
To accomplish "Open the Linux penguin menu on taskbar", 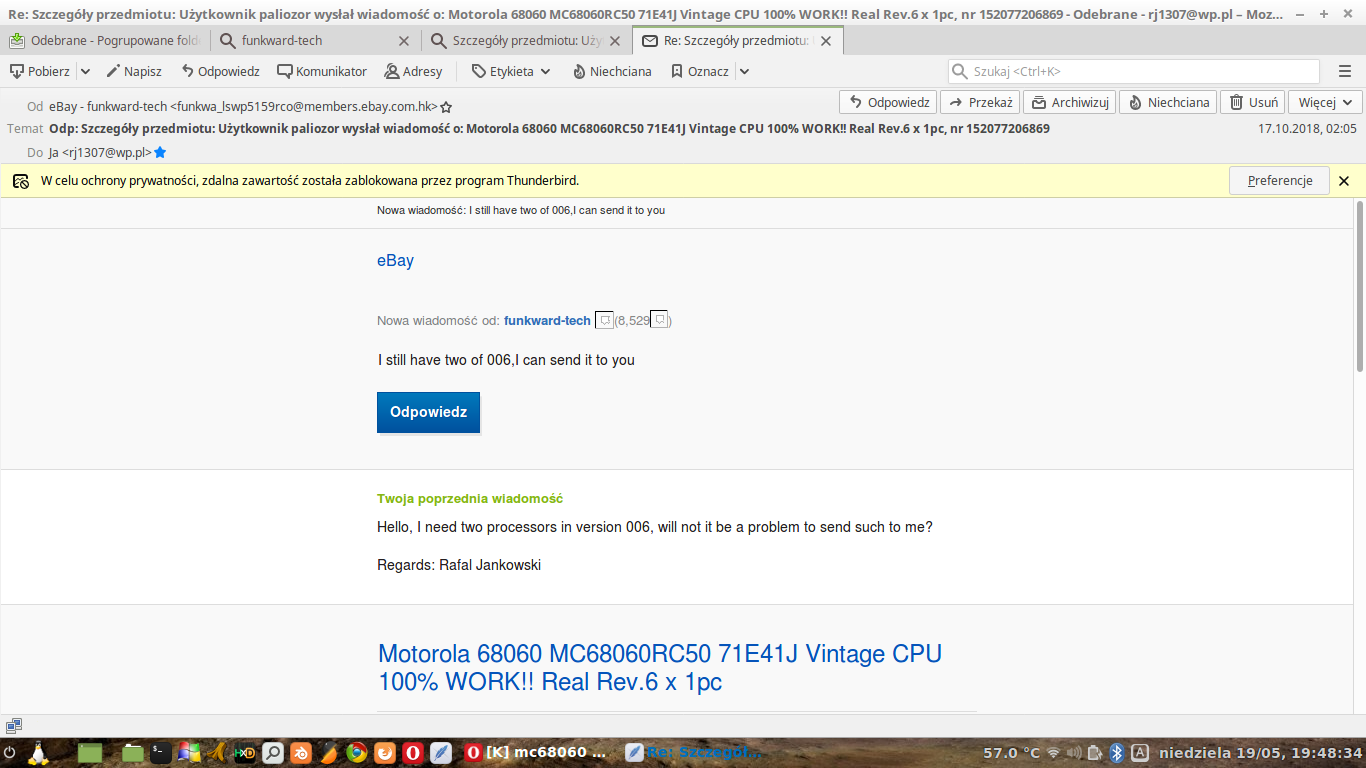I will pos(40,753).
